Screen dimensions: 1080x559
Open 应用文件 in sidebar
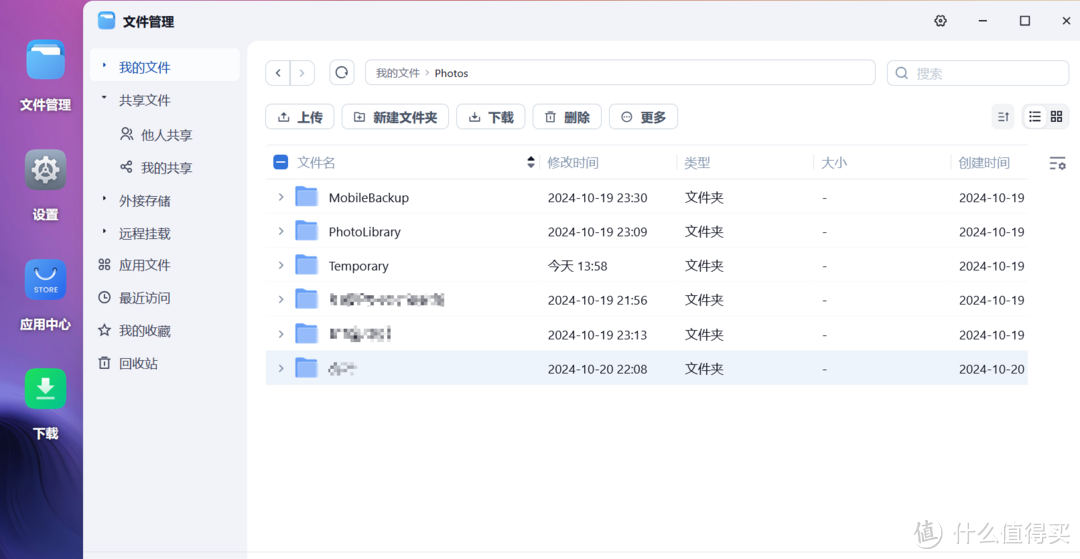pos(134,265)
